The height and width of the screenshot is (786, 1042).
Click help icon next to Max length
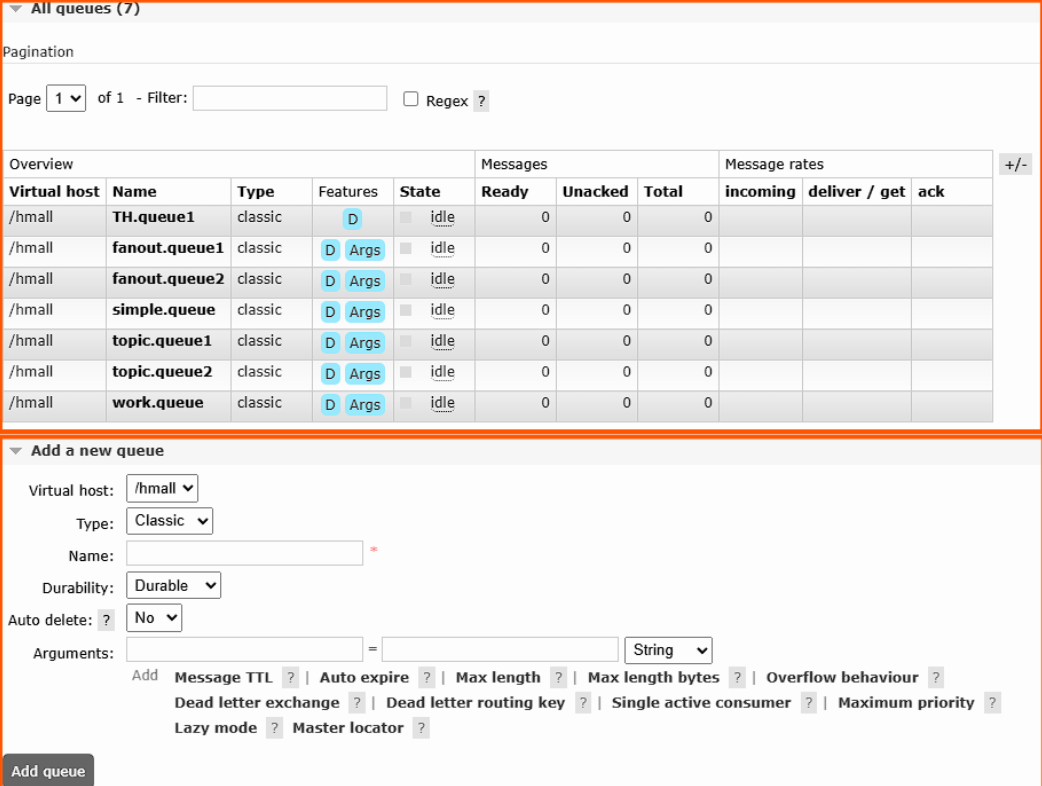tap(559, 678)
